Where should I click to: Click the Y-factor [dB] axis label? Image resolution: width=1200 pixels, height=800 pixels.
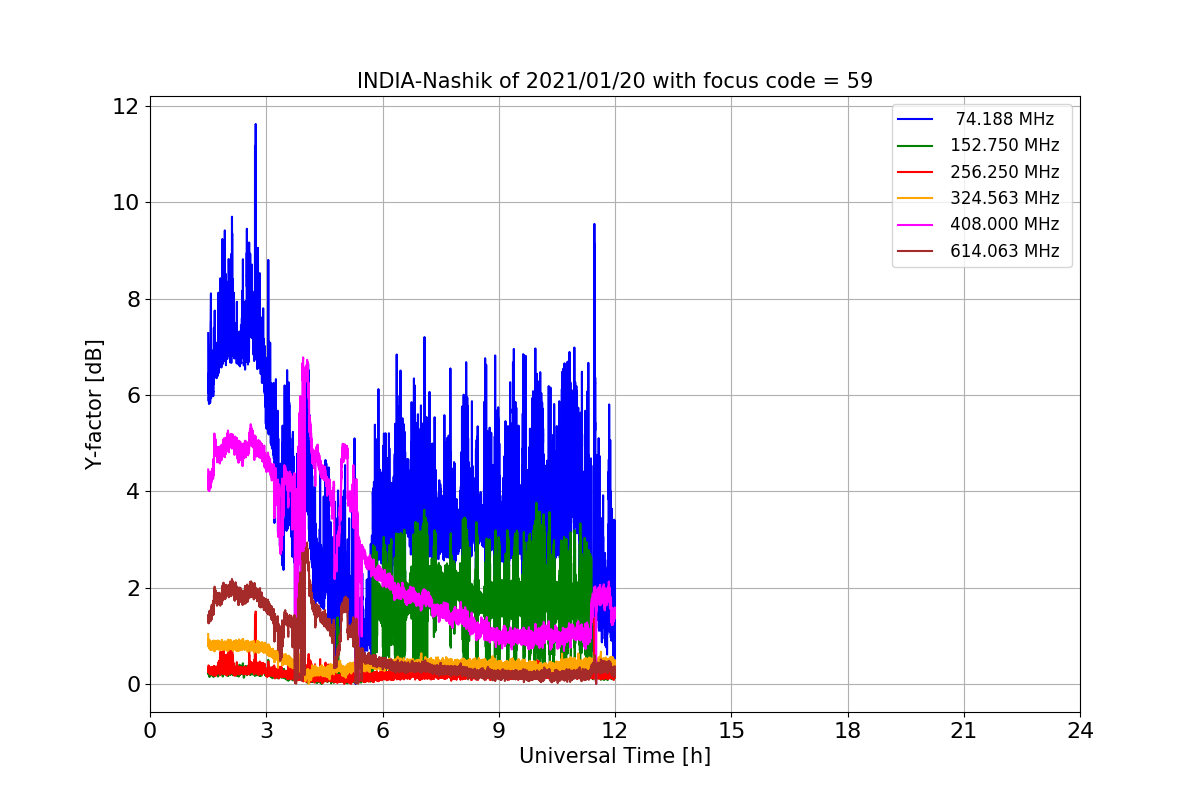95,405
